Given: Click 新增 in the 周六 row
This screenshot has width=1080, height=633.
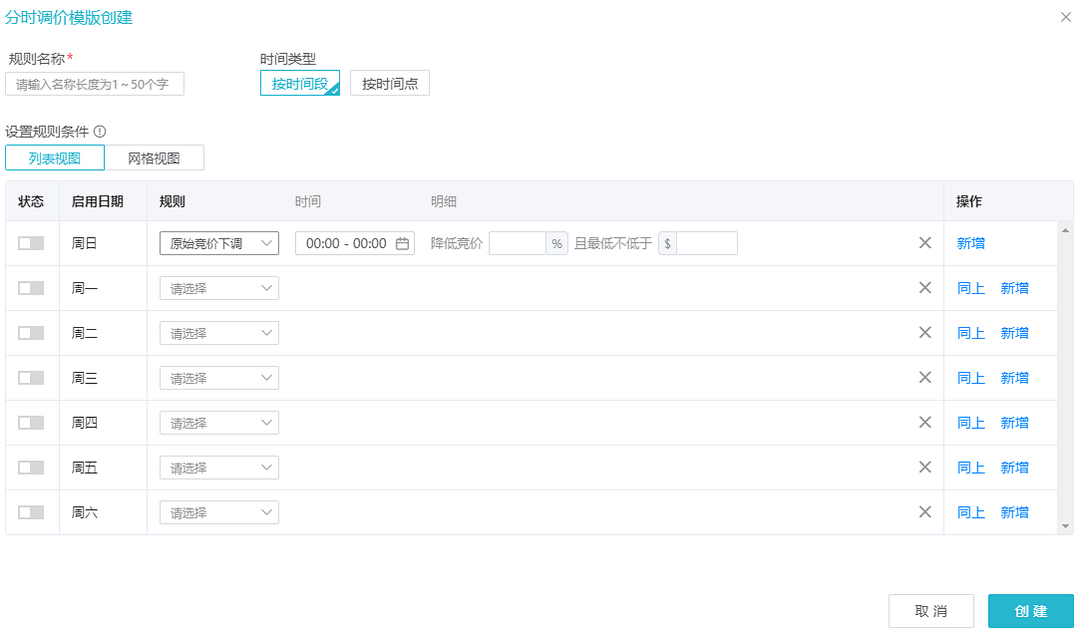Looking at the screenshot, I should pyautogui.click(x=1015, y=512).
